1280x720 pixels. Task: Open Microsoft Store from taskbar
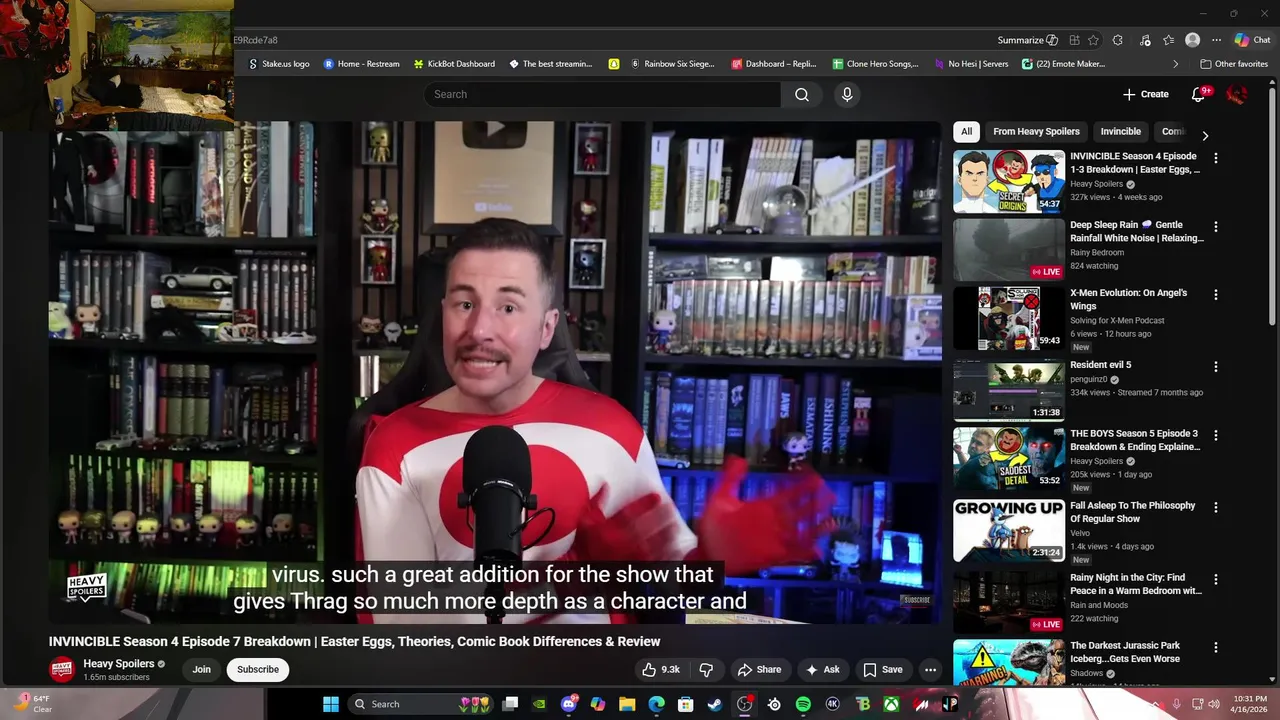pos(686,704)
